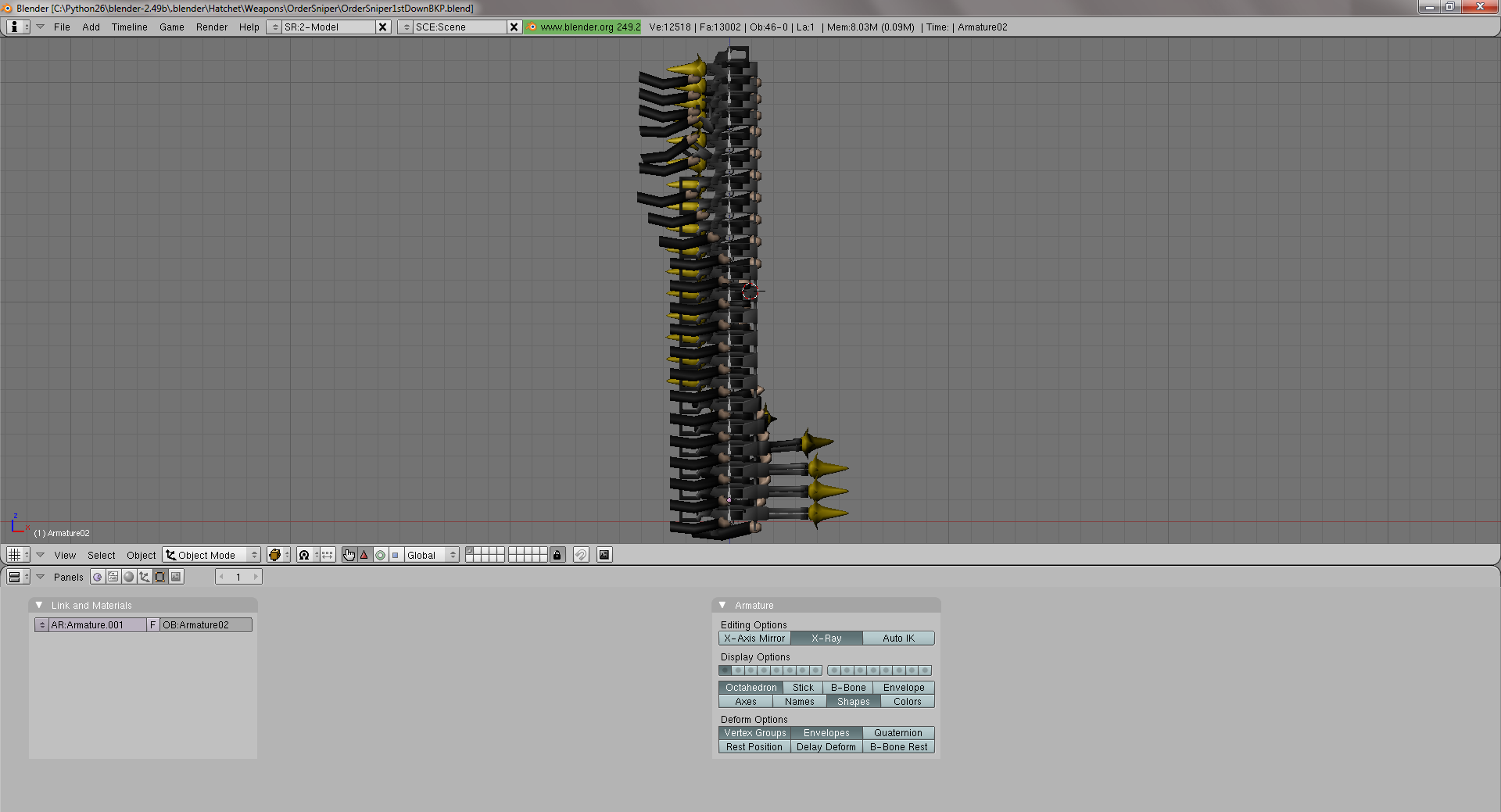Switch to the Object context axes icon

point(145,577)
